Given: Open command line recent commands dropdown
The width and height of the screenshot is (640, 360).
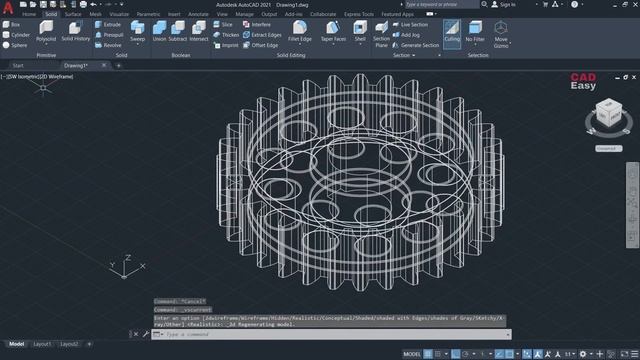Looking at the screenshot, I should pos(158,334).
